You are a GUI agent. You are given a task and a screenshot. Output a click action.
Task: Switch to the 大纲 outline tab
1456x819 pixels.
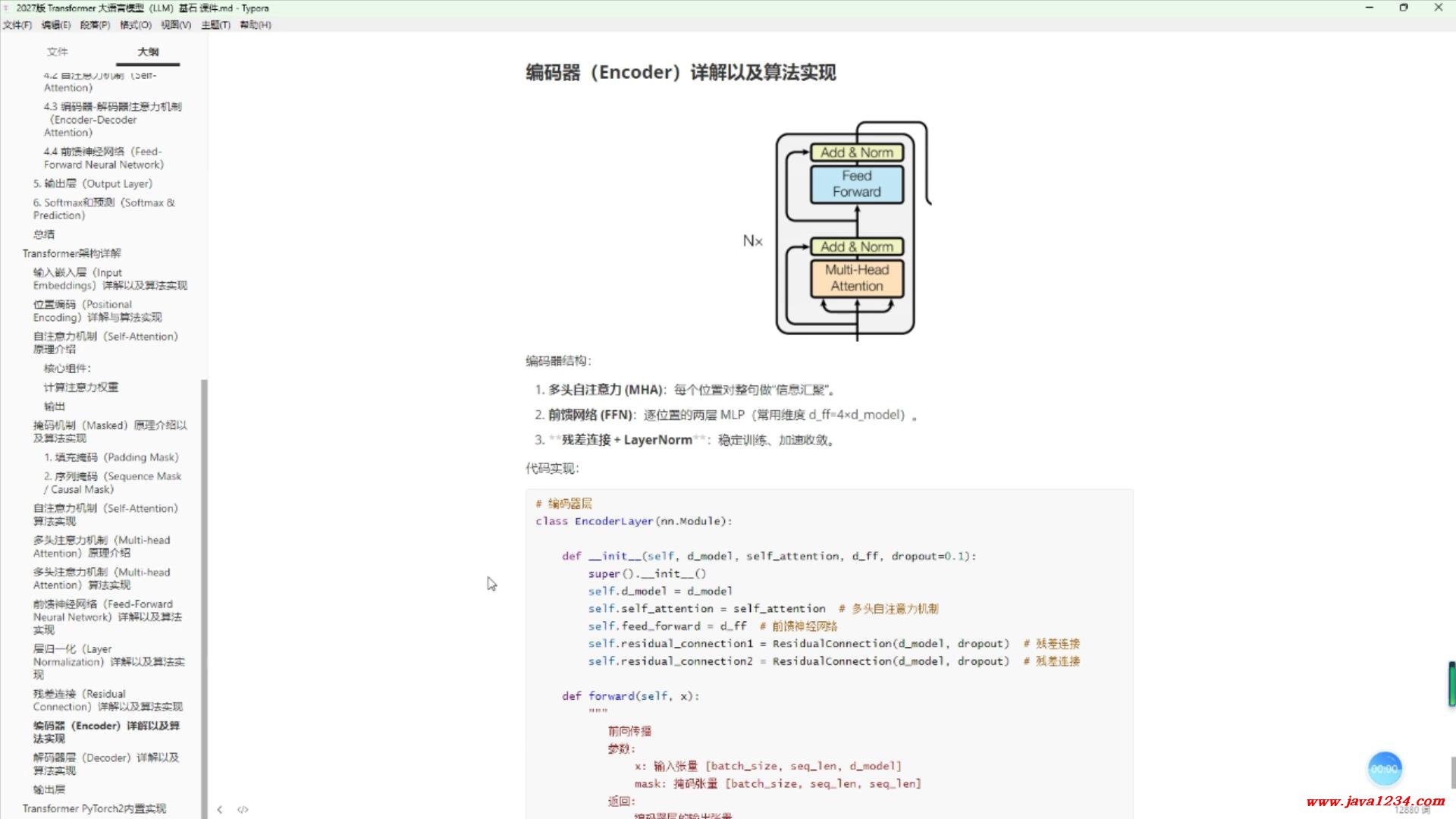148,52
